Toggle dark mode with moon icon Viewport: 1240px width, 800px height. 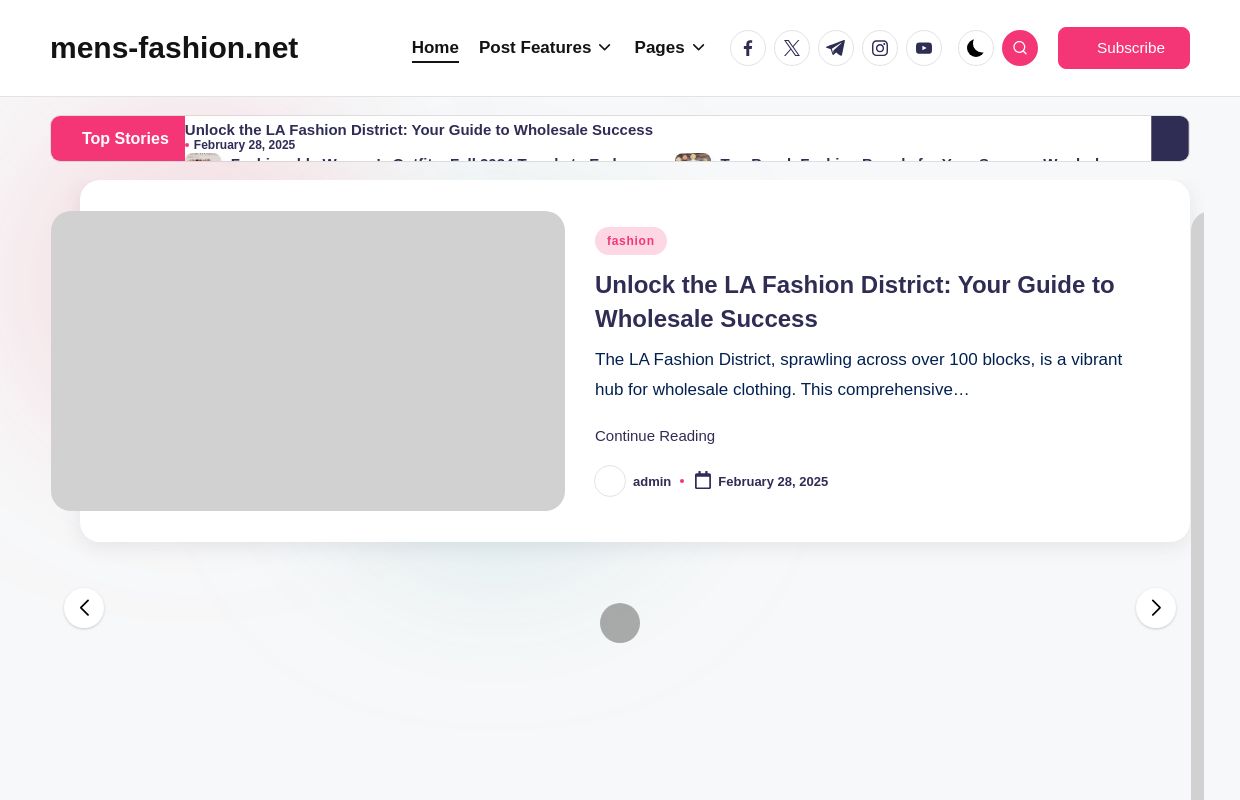pyautogui.click(x=975, y=48)
